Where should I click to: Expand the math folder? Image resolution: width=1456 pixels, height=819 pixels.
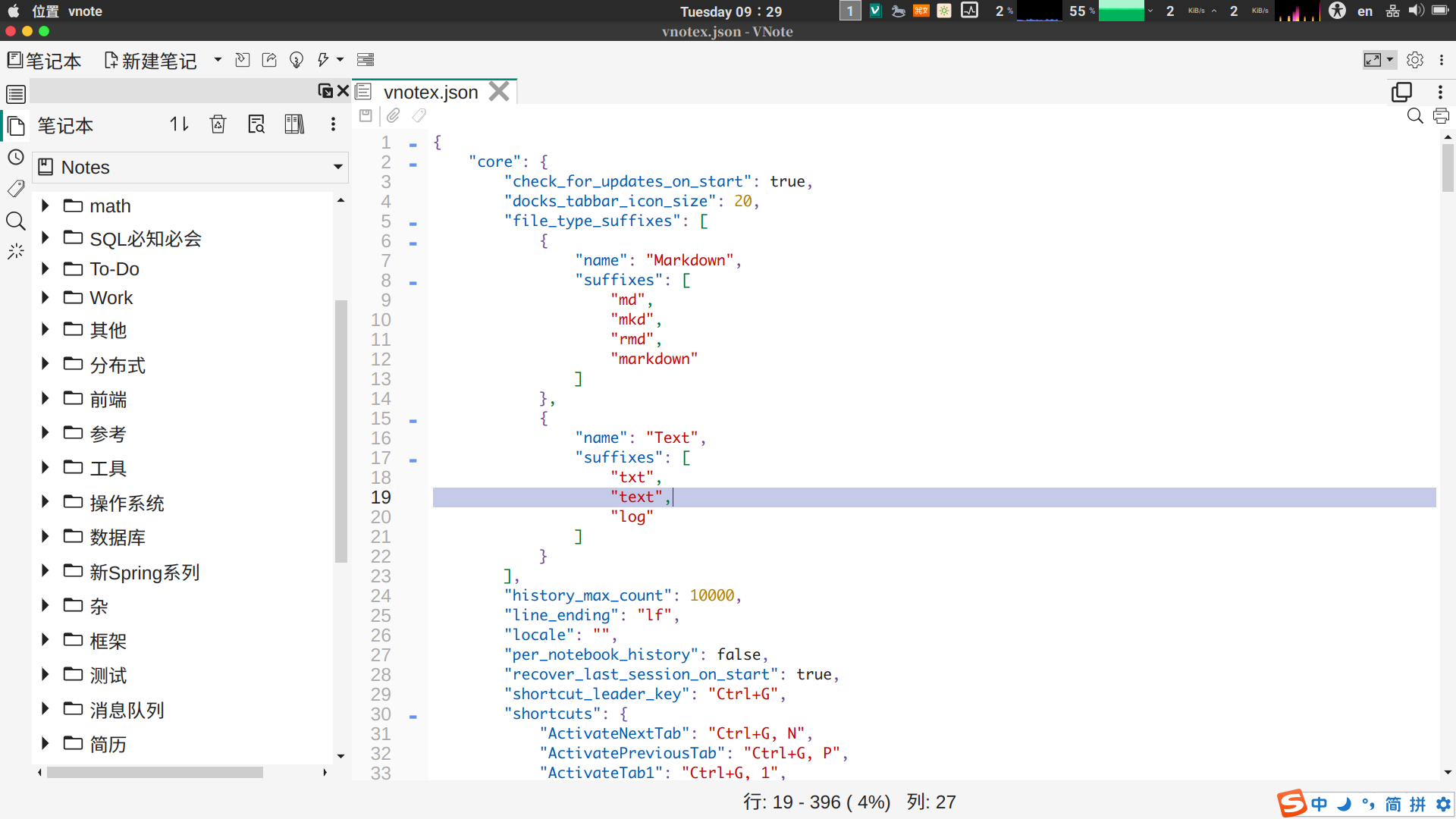[45, 206]
